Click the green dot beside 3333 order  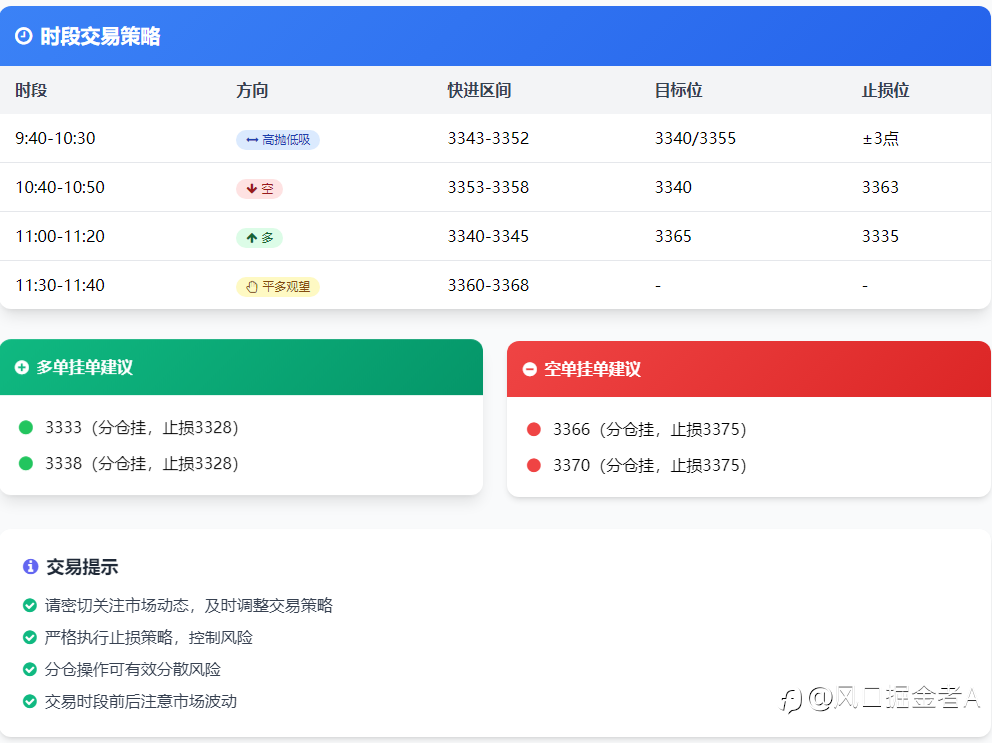(26, 428)
